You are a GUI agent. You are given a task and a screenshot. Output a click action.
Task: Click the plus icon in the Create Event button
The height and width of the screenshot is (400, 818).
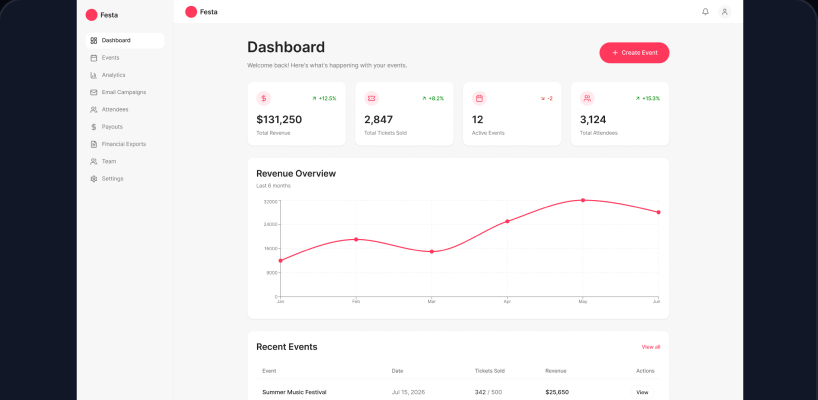tap(615, 53)
